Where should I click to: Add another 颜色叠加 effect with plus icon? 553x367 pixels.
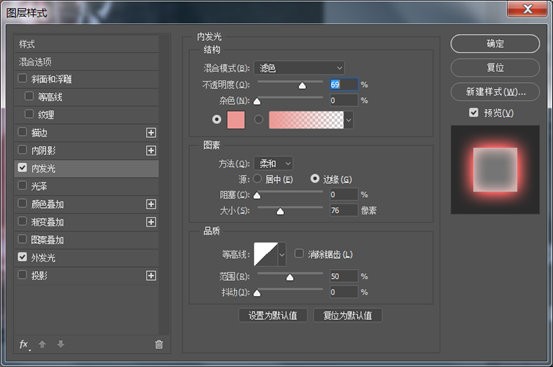(151, 204)
